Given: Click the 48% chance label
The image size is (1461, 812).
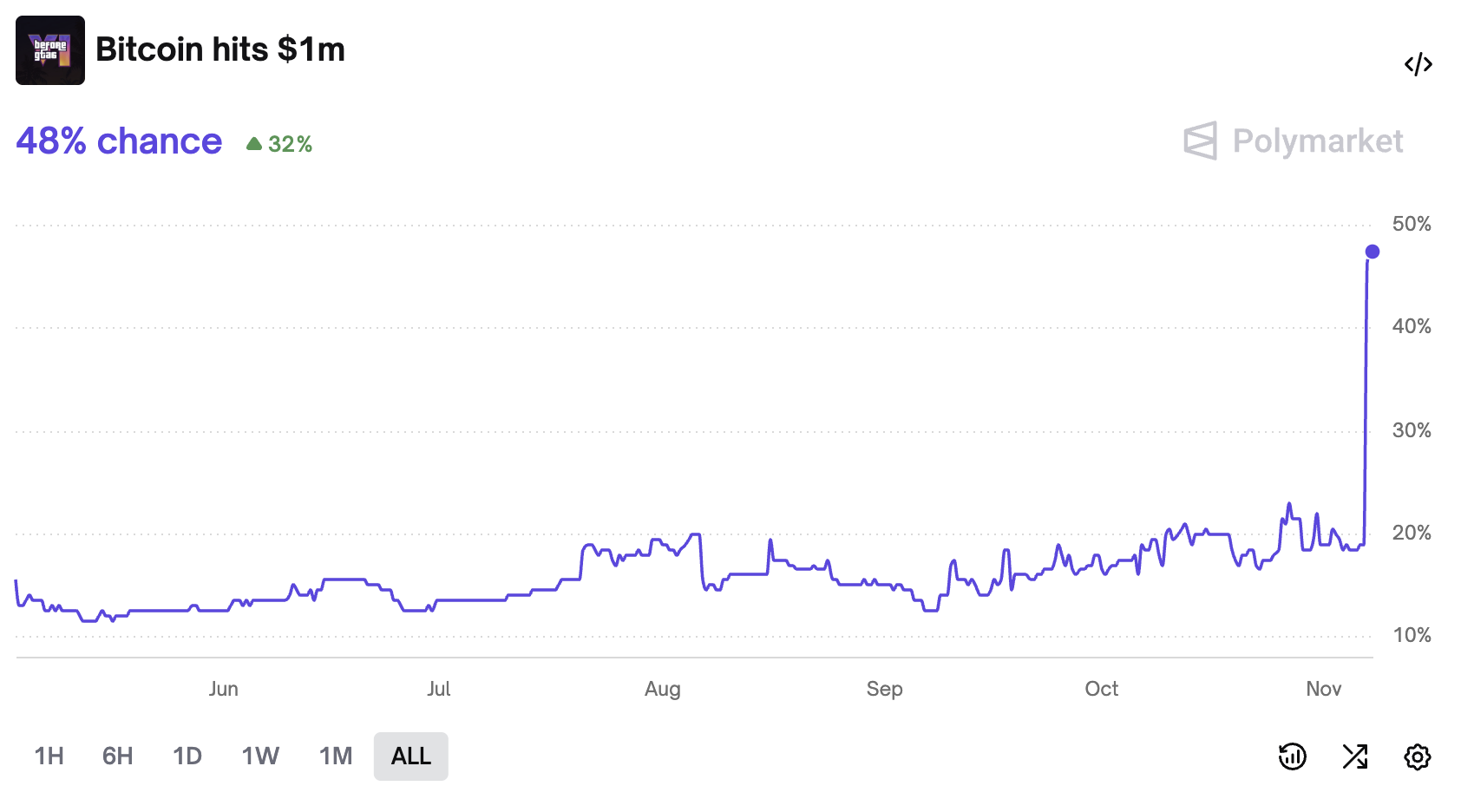Looking at the screenshot, I should coord(119,141).
